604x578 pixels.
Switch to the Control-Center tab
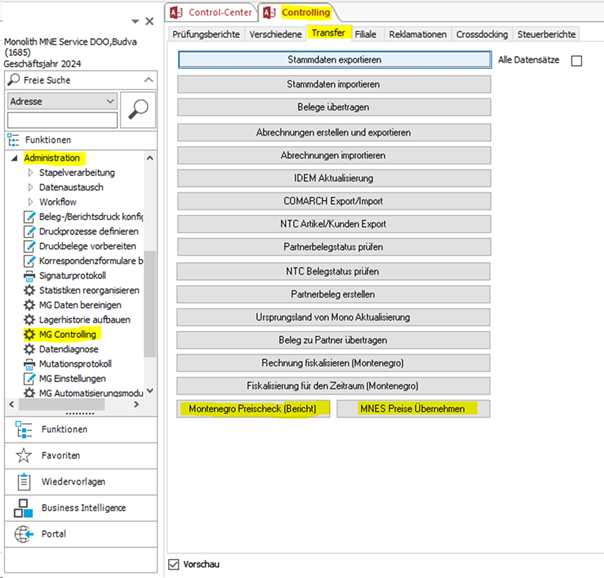click(x=209, y=12)
